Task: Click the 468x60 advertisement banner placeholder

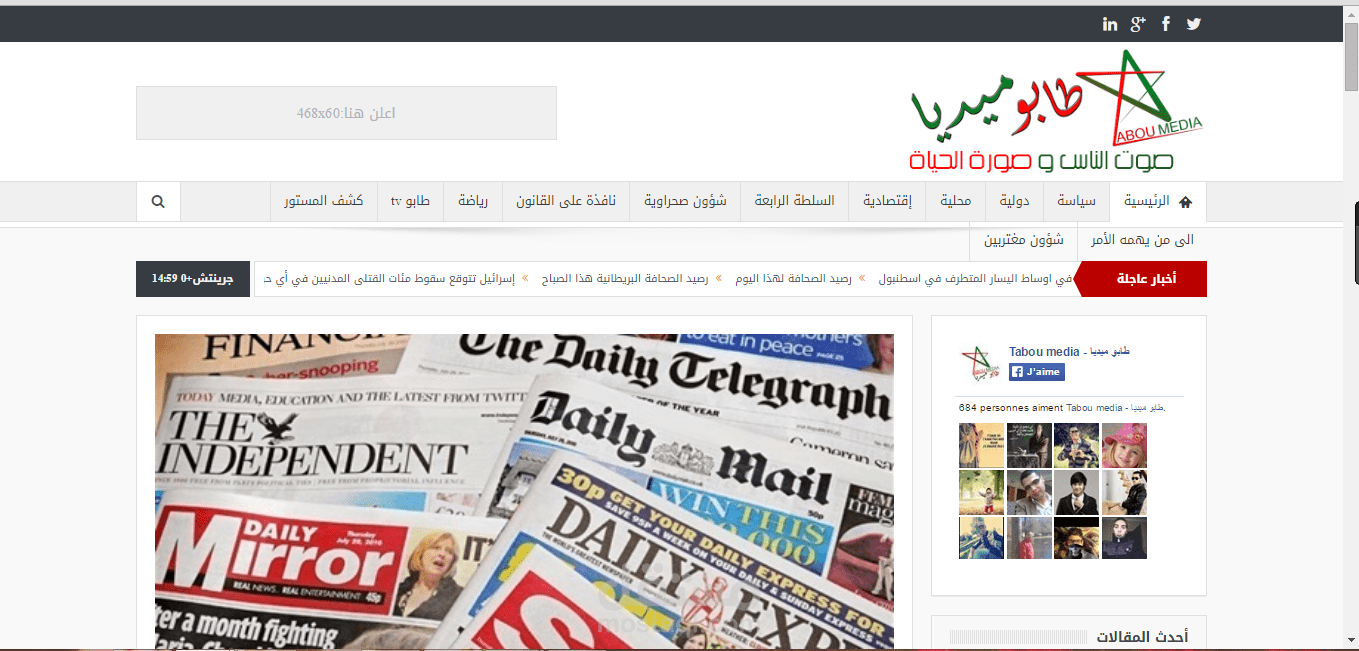Action: click(x=346, y=113)
